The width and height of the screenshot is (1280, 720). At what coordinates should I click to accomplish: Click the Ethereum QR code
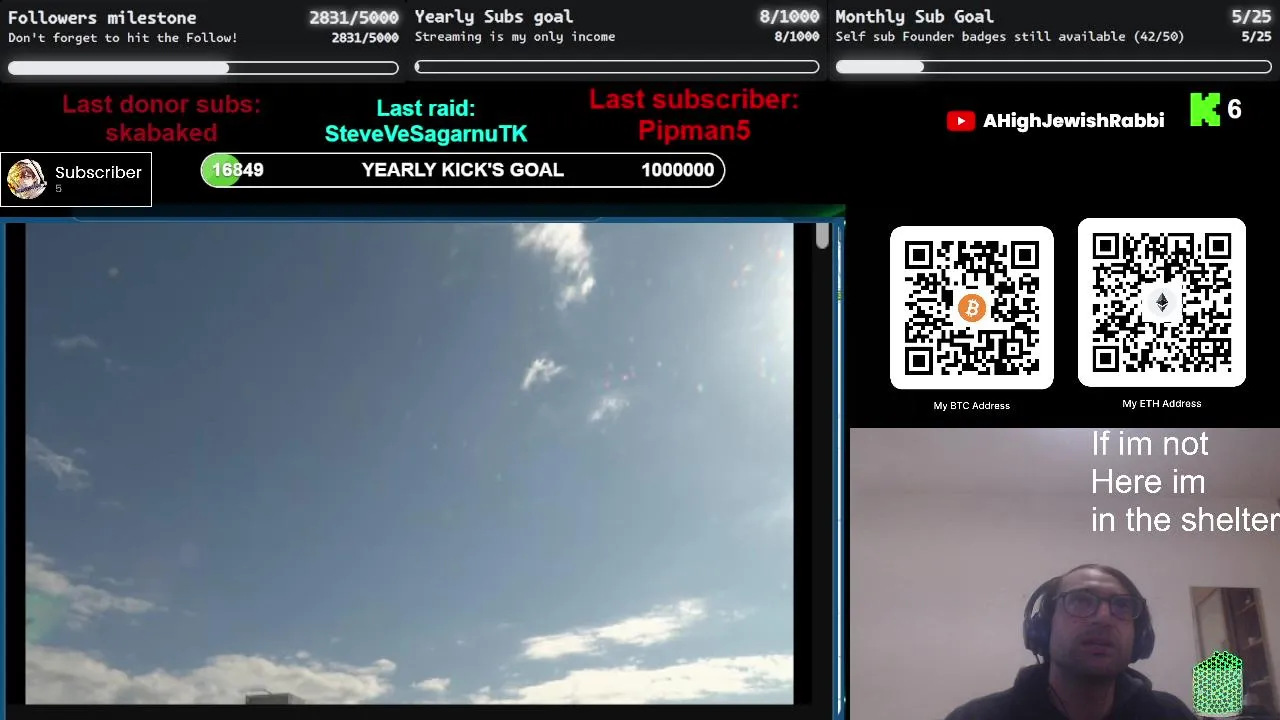click(x=1162, y=302)
